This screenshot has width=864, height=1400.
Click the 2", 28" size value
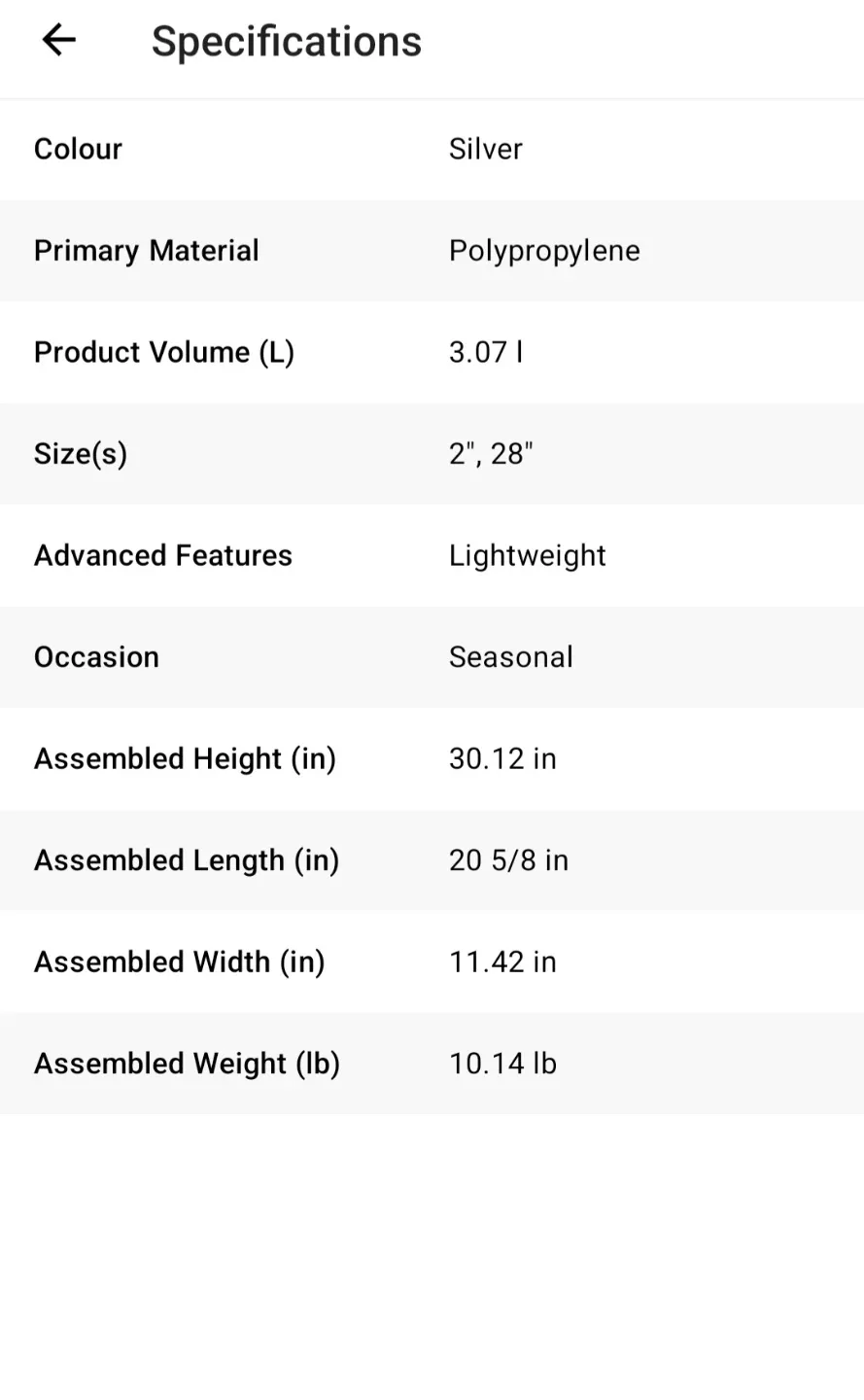coord(491,454)
